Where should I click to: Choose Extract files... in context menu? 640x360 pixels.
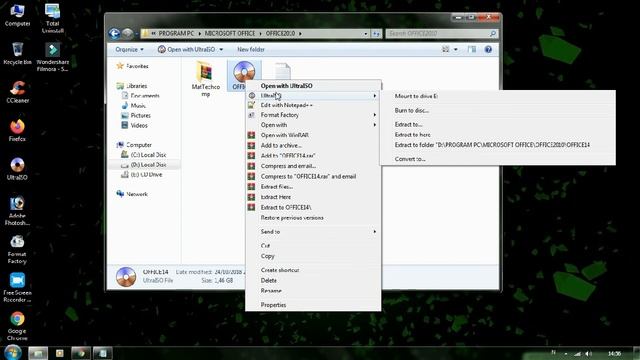313,187
